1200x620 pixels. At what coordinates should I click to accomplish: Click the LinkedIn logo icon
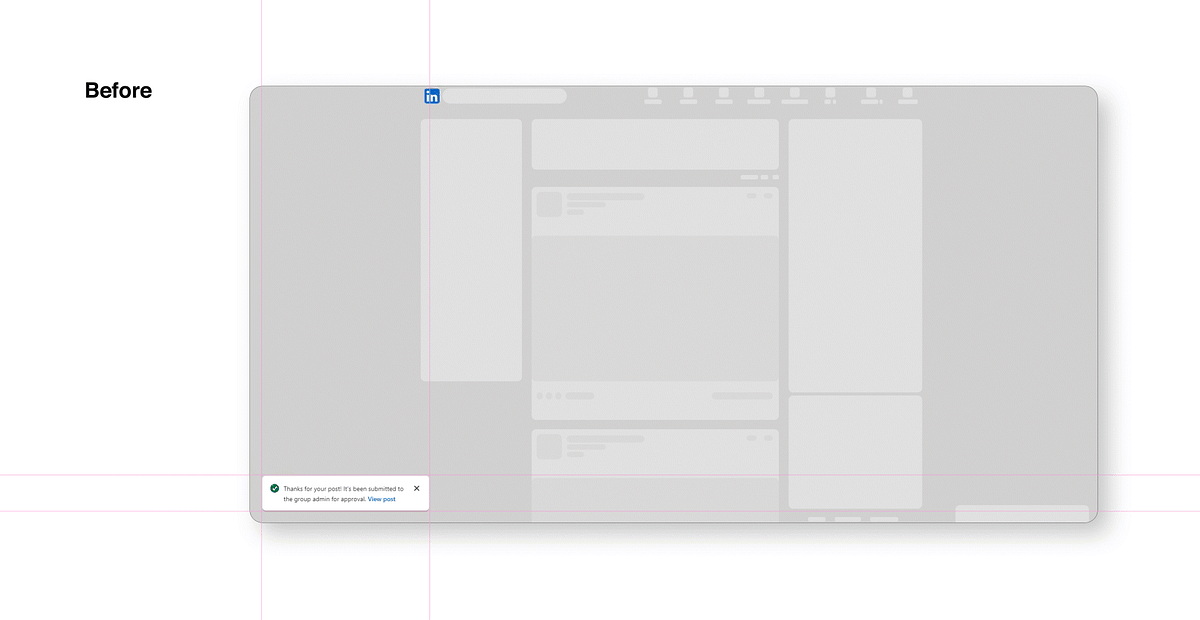pyautogui.click(x=432, y=96)
